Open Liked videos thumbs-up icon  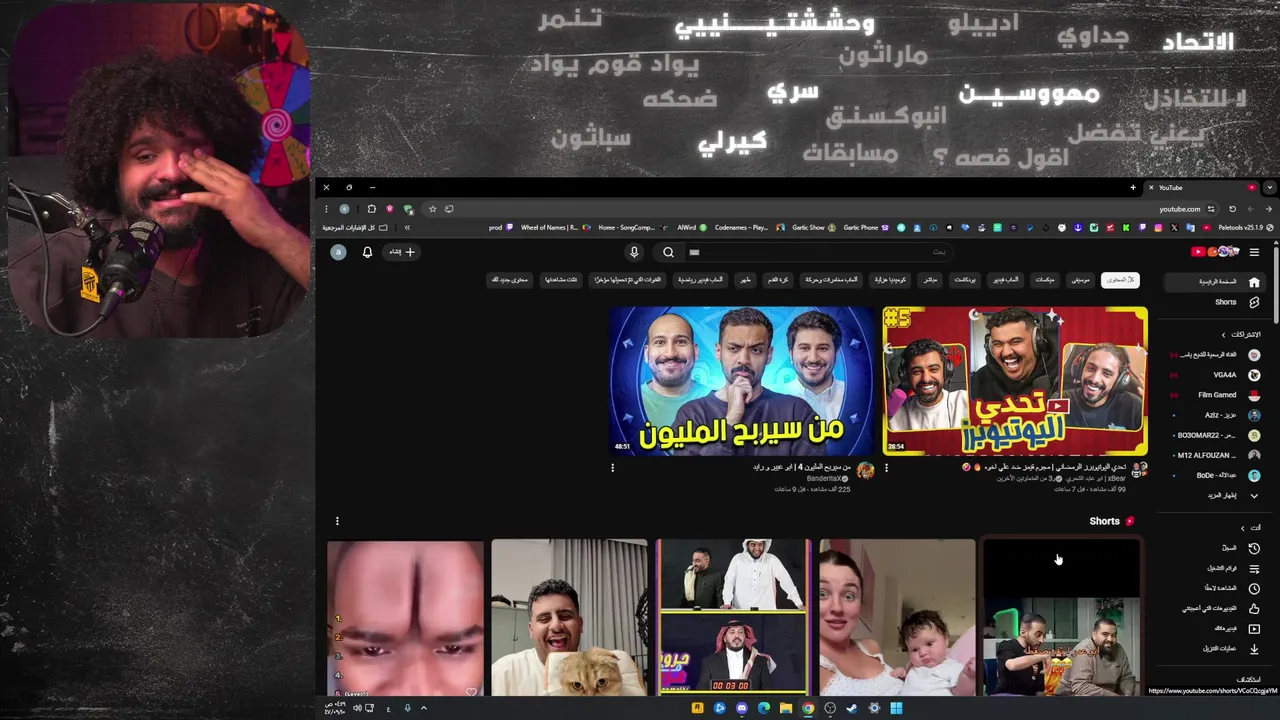(x=1254, y=608)
